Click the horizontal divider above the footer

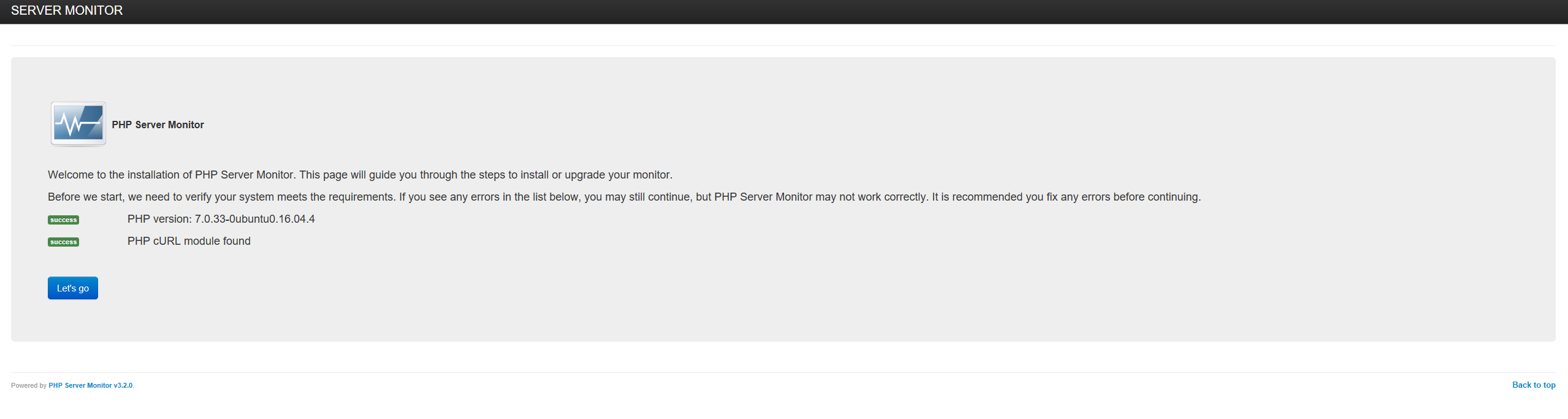coord(783,372)
